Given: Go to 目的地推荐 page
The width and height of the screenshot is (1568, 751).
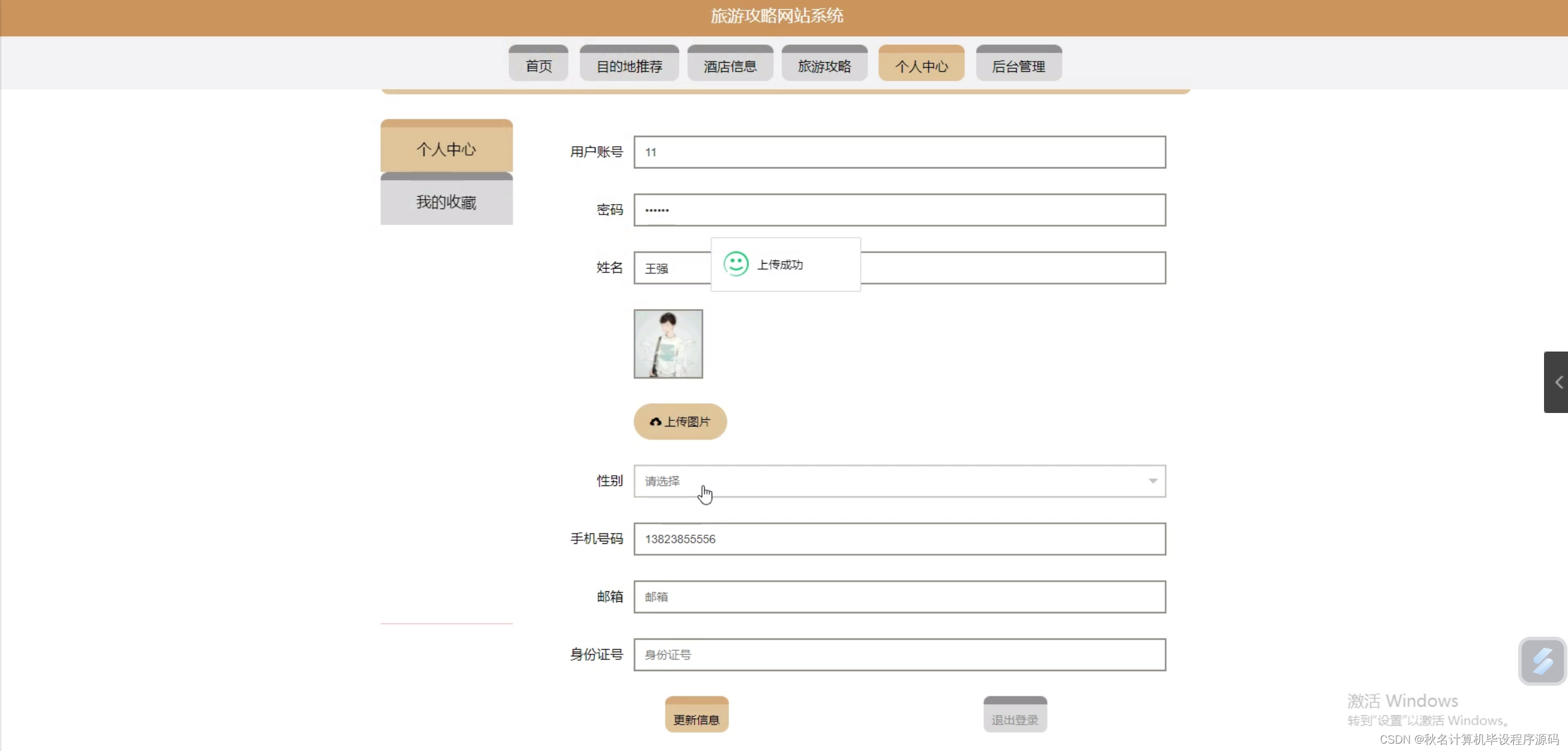Looking at the screenshot, I should pos(629,64).
